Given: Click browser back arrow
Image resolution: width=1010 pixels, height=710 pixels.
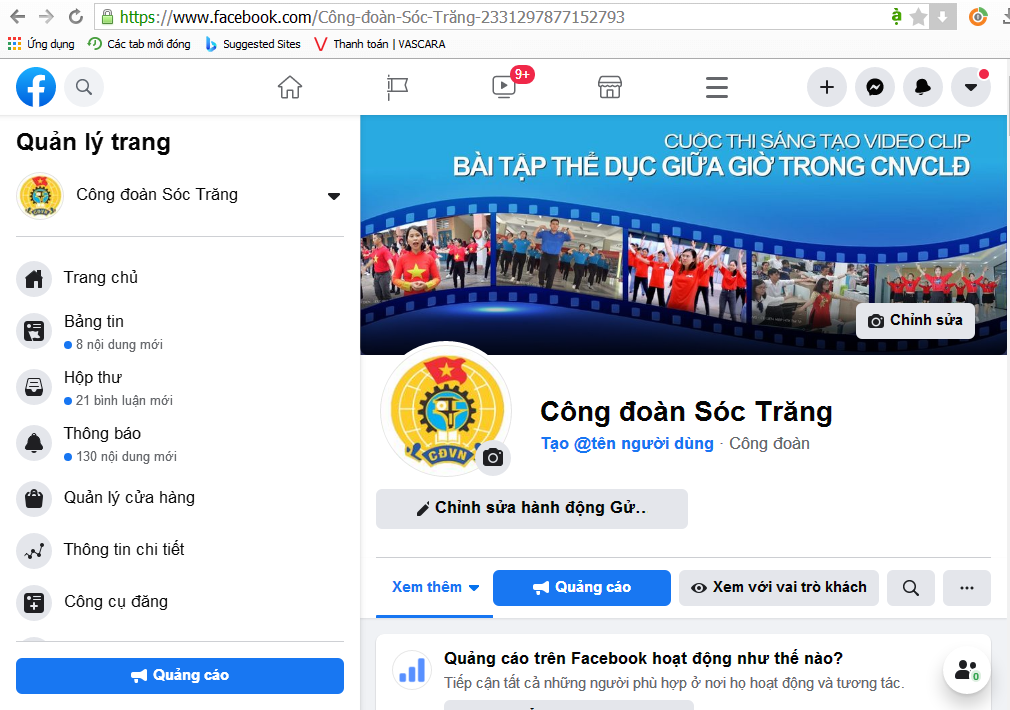Looking at the screenshot, I should 17,17.
